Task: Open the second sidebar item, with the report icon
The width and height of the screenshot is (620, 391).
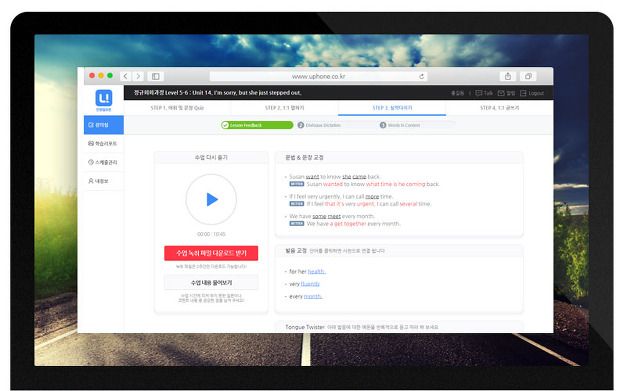Action: point(104,144)
